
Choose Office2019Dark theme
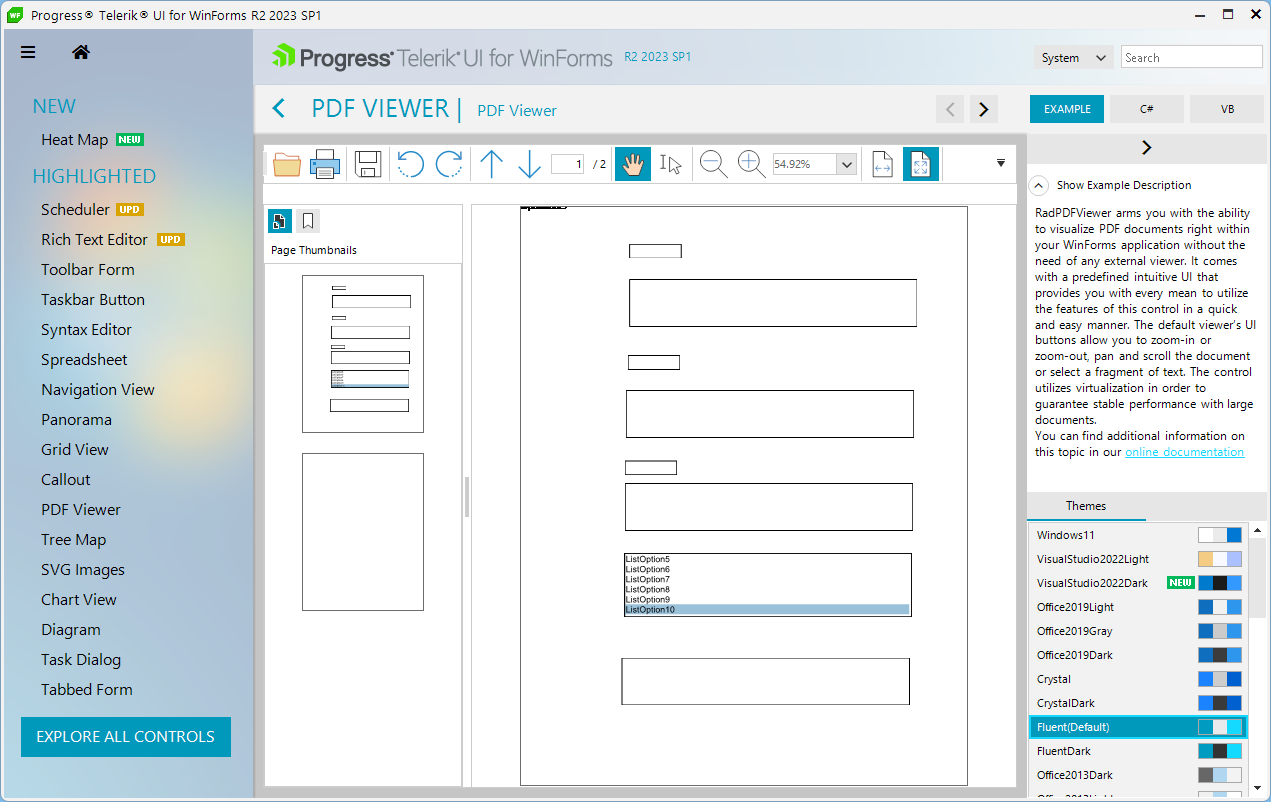tap(1139, 655)
